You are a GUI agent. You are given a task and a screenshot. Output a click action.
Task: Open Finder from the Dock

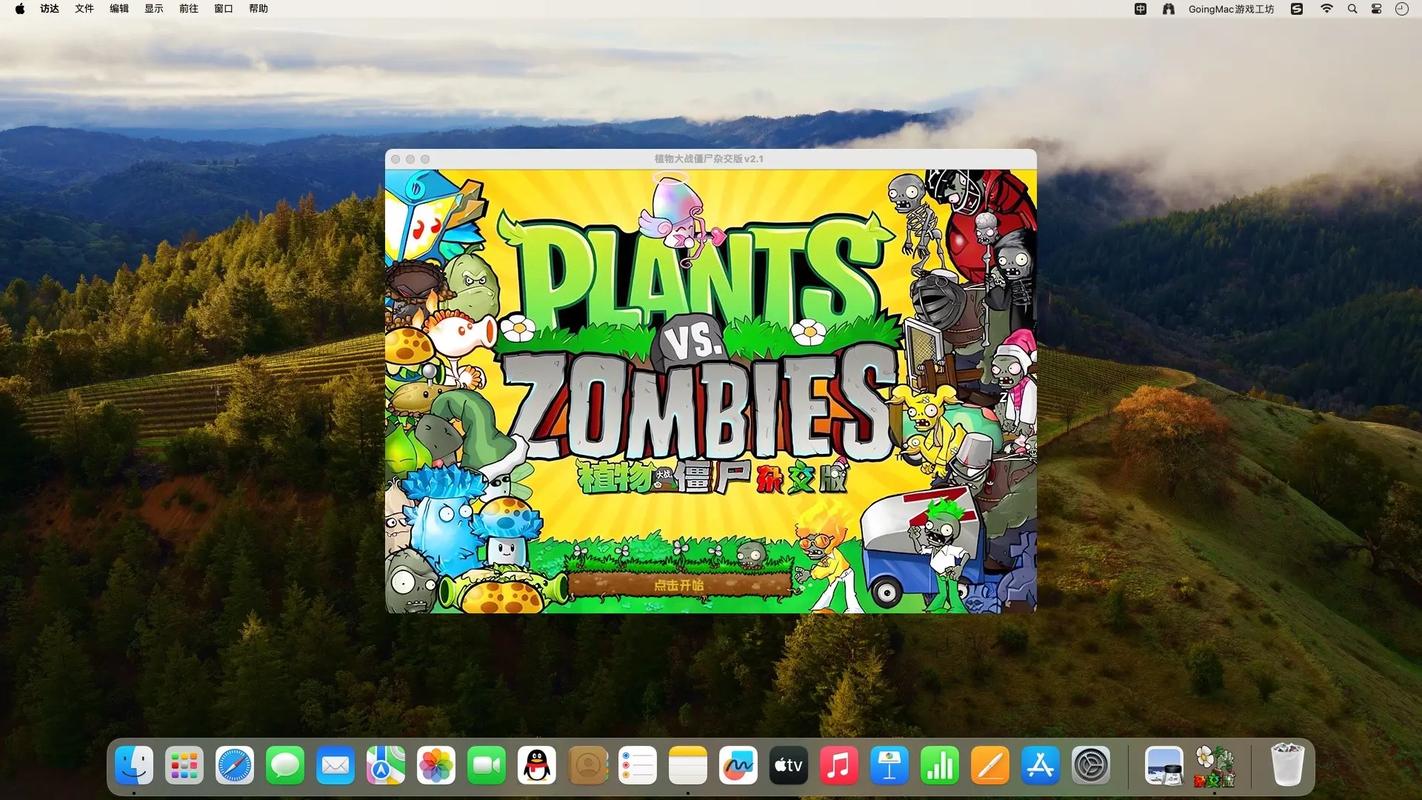pos(134,766)
